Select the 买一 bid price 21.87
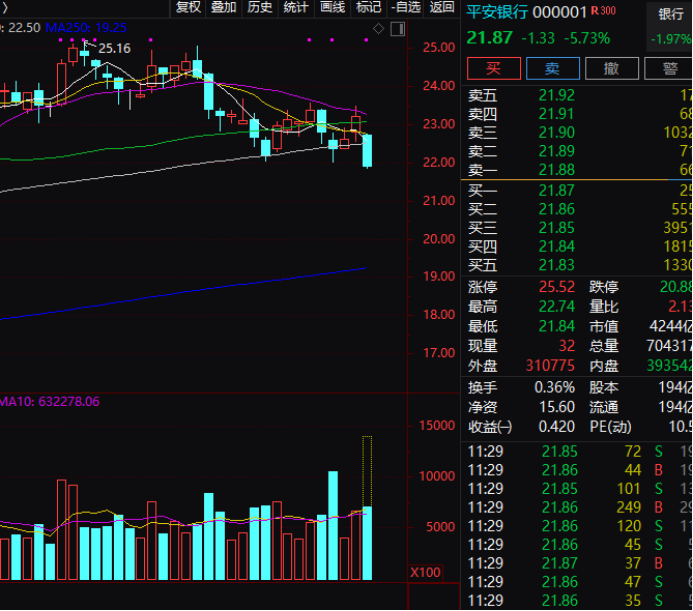 557,190
